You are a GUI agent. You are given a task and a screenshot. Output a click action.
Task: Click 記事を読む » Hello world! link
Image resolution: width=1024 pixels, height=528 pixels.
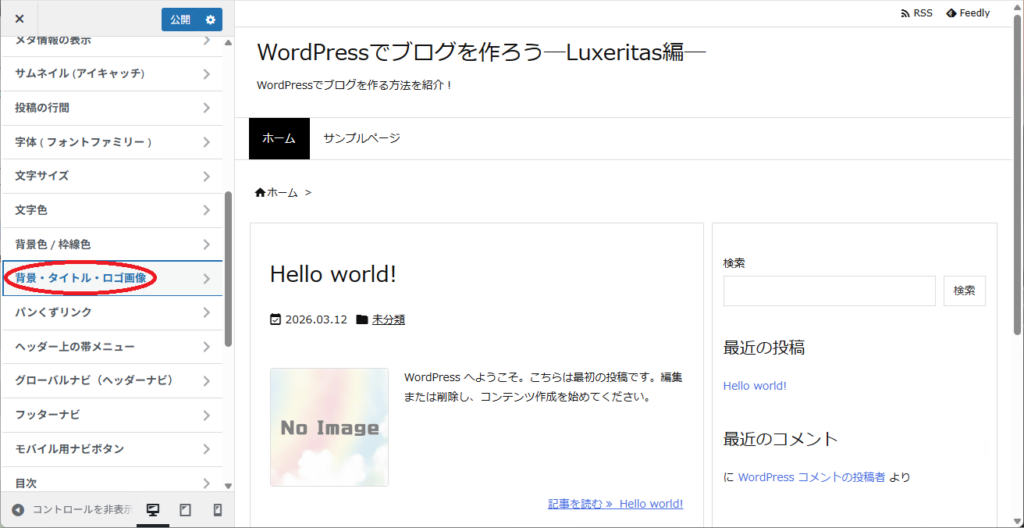click(616, 504)
